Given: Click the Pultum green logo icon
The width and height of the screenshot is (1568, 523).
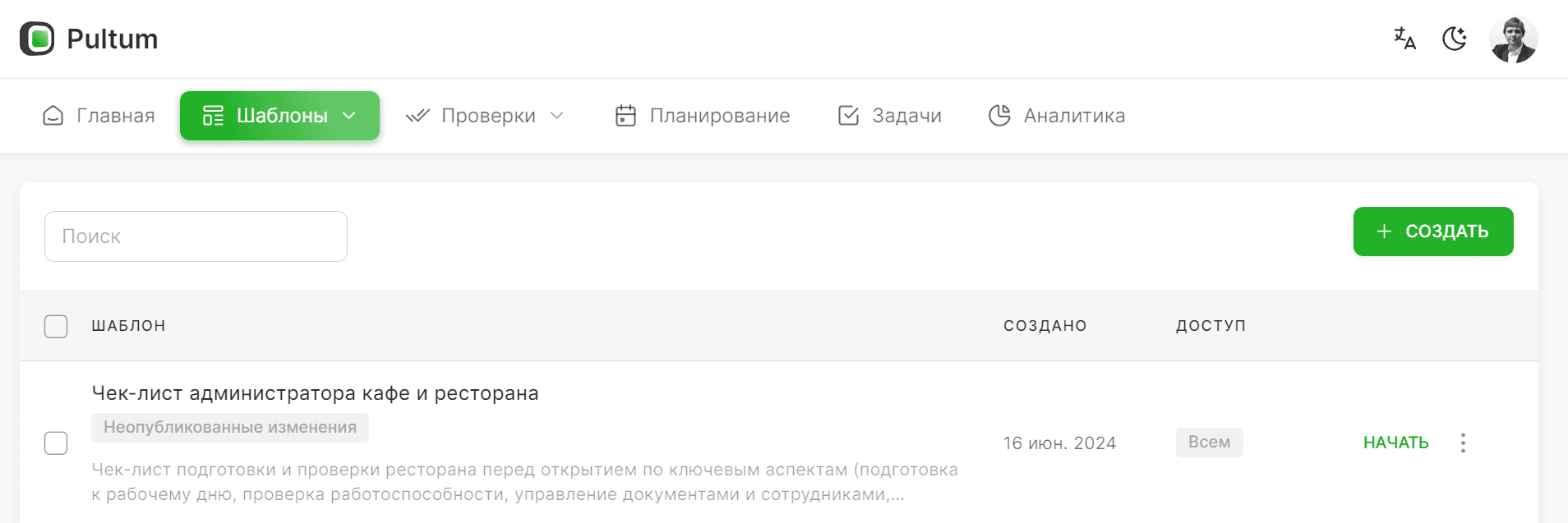Looking at the screenshot, I should (37, 39).
